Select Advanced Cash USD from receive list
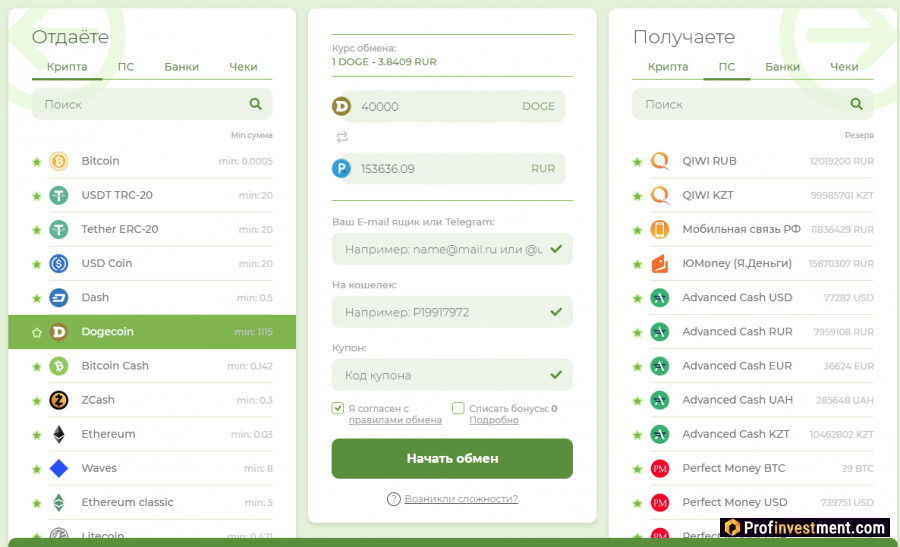The width and height of the screenshot is (900, 547). [x=737, y=298]
